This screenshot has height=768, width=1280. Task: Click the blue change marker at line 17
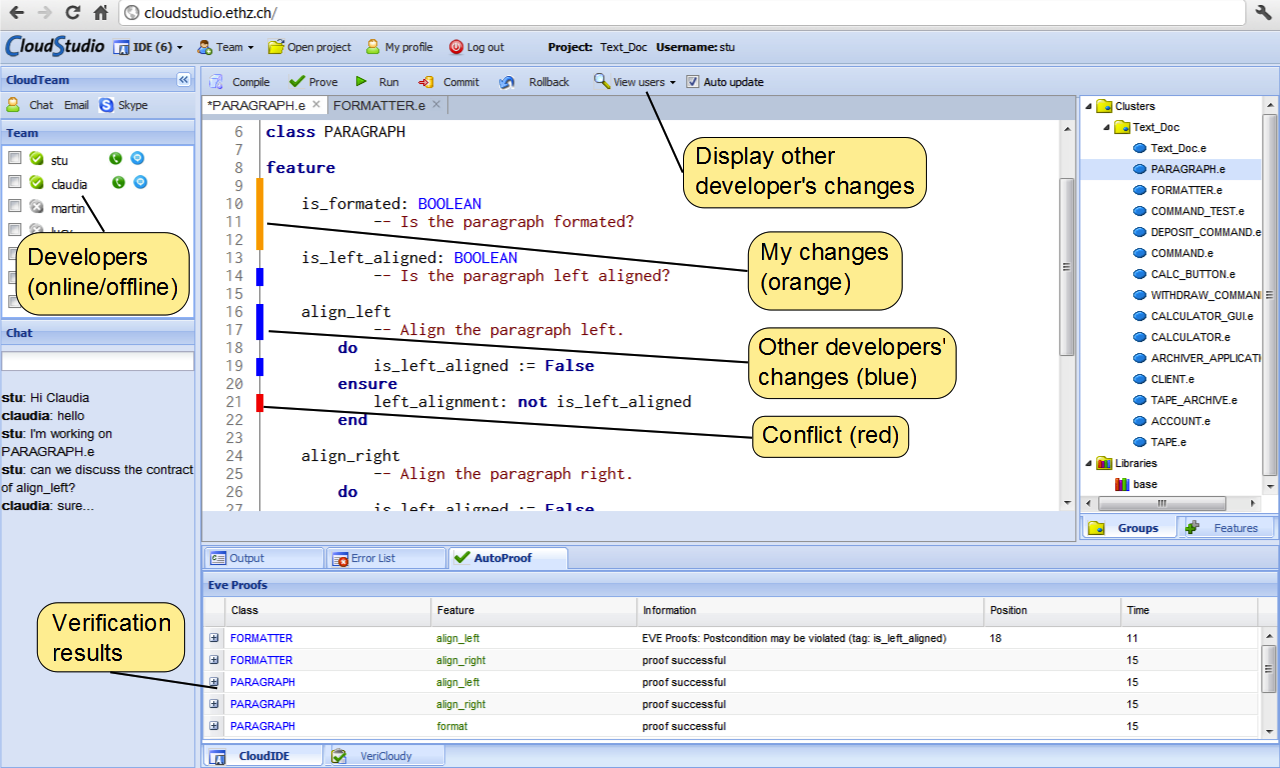260,322
